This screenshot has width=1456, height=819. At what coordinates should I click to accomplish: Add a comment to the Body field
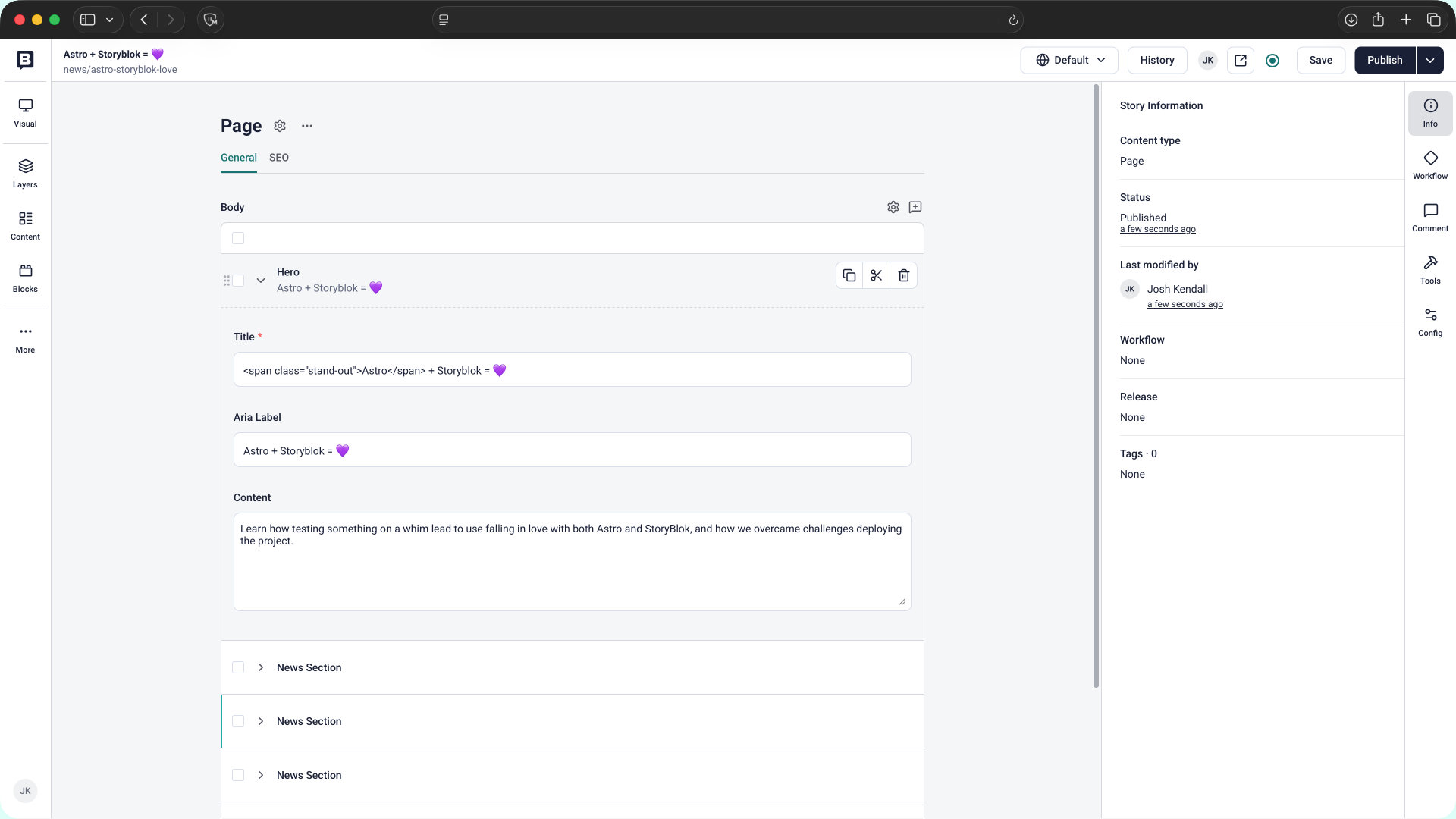click(x=915, y=207)
